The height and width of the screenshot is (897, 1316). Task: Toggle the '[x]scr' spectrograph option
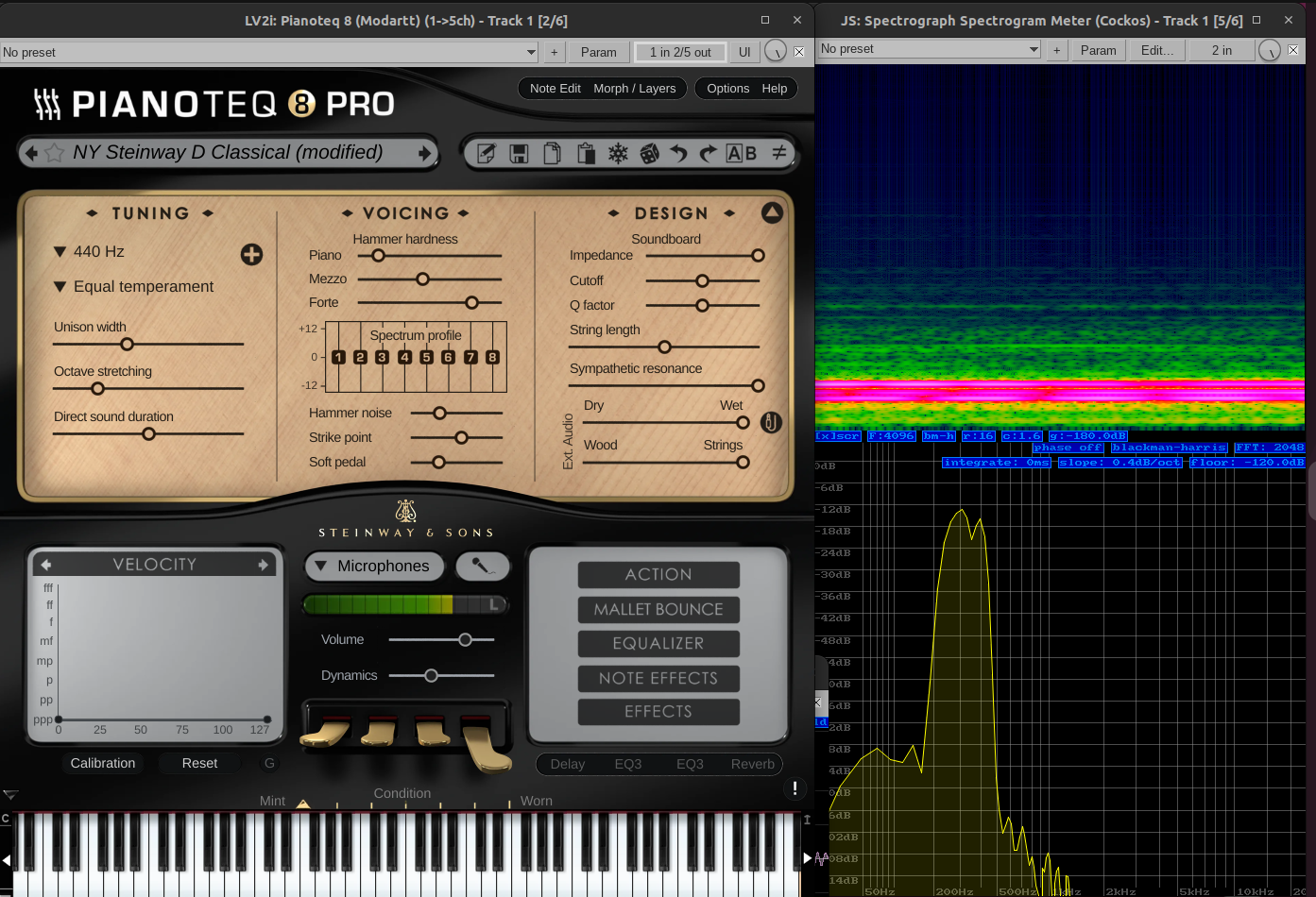pyautogui.click(x=839, y=435)
